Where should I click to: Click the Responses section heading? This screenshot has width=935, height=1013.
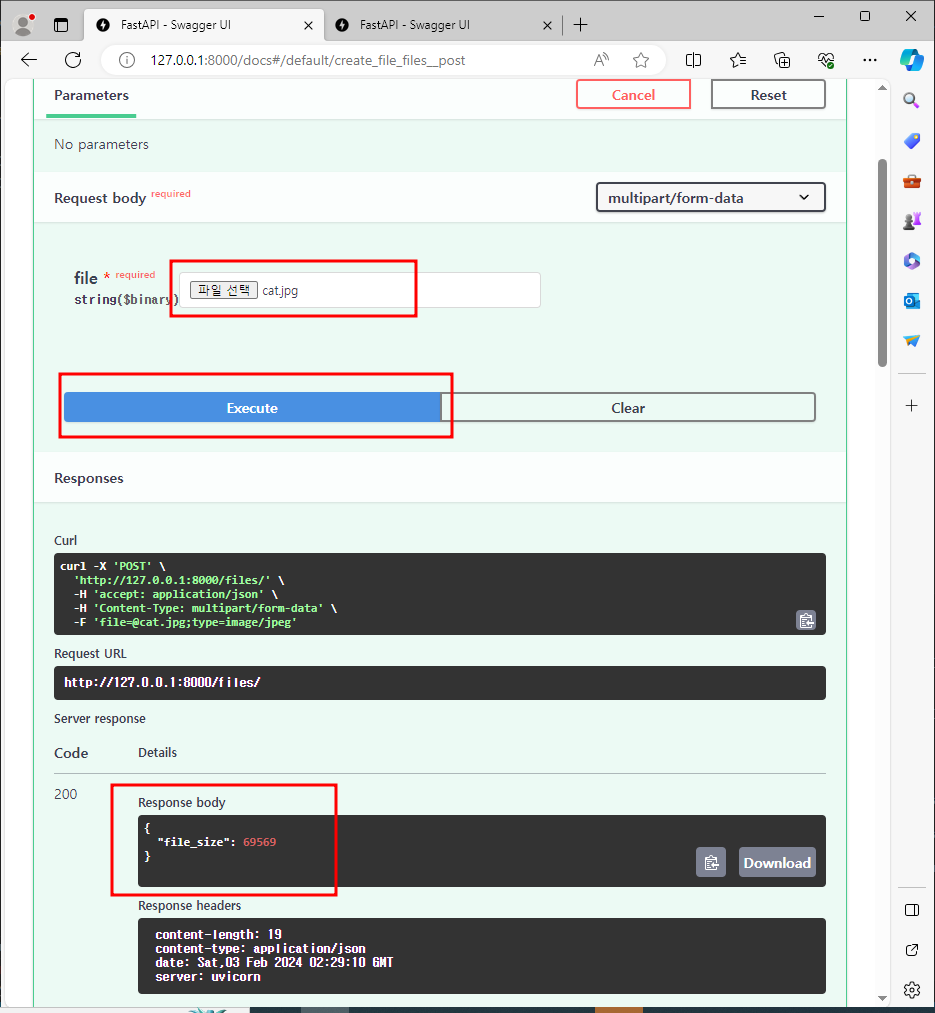pos(89,478)
